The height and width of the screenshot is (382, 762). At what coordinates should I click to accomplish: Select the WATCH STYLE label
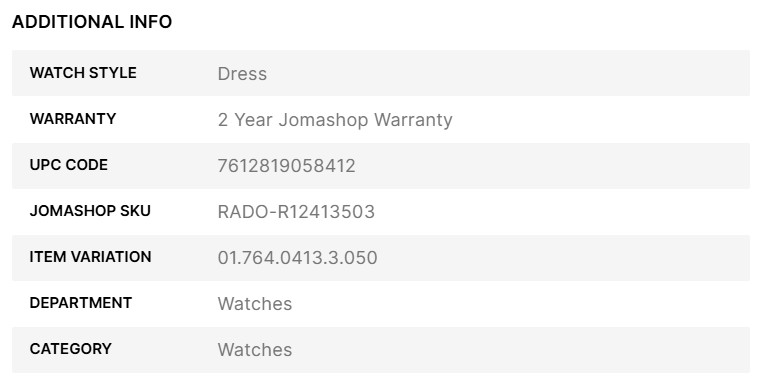83,73
